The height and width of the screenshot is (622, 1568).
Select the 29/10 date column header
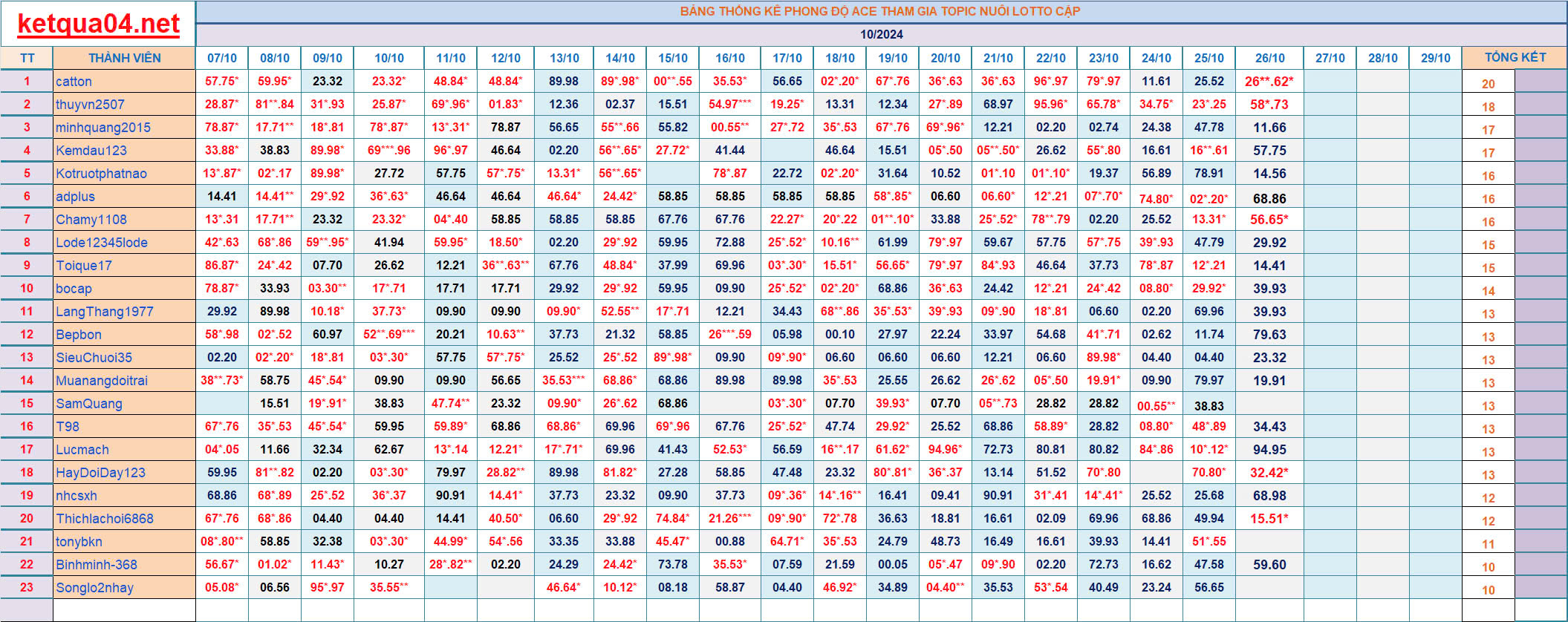(1435, 58)
